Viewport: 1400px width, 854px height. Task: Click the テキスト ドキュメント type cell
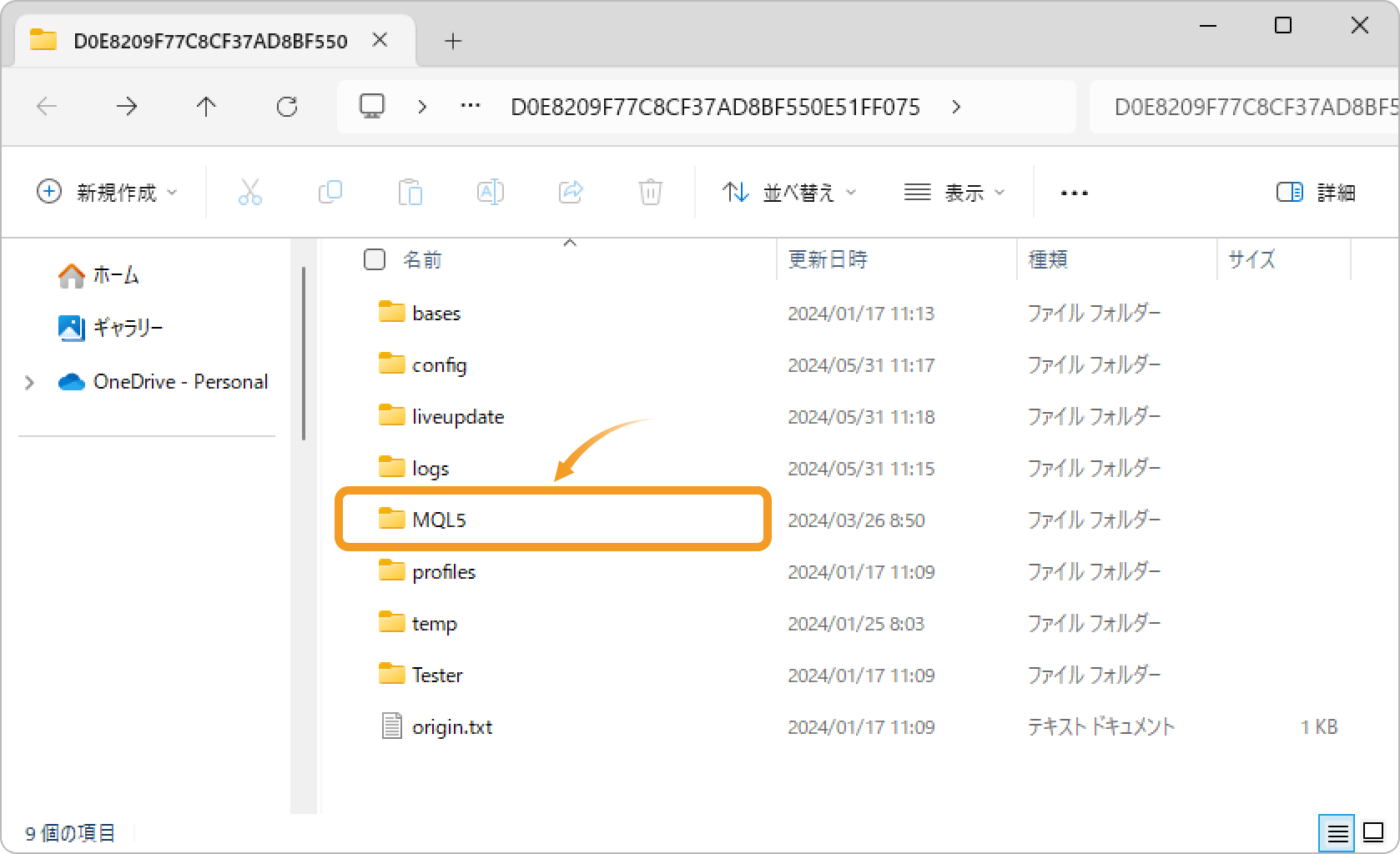(1100, 727)
